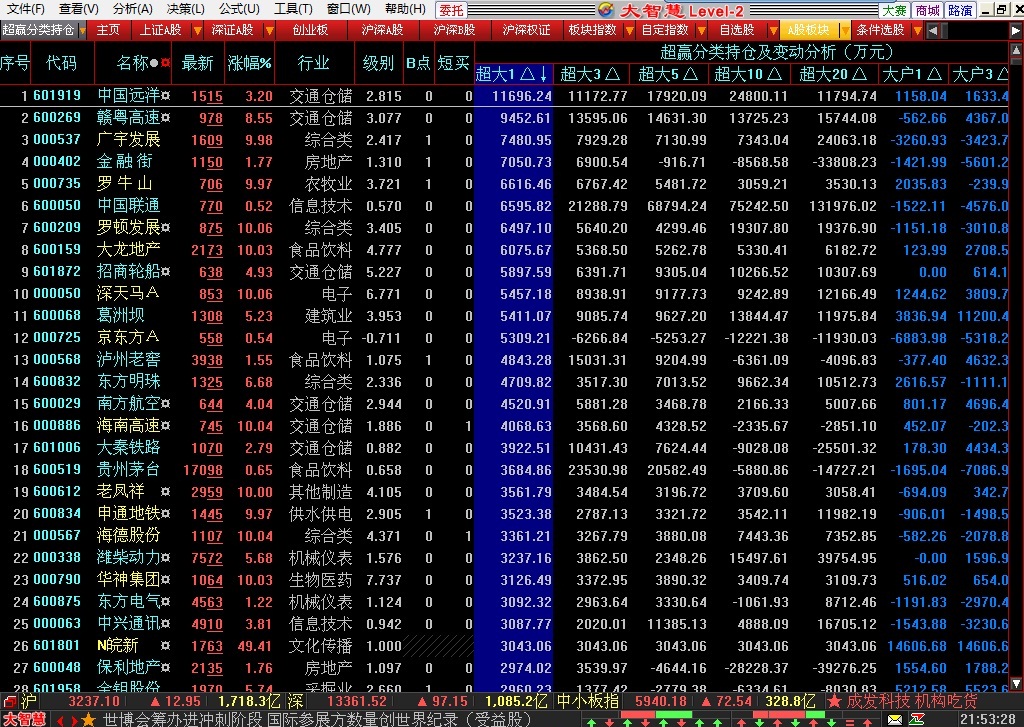
Task: Click the red right arrow beside the news ticker
Action: click(x=73, y=720)
